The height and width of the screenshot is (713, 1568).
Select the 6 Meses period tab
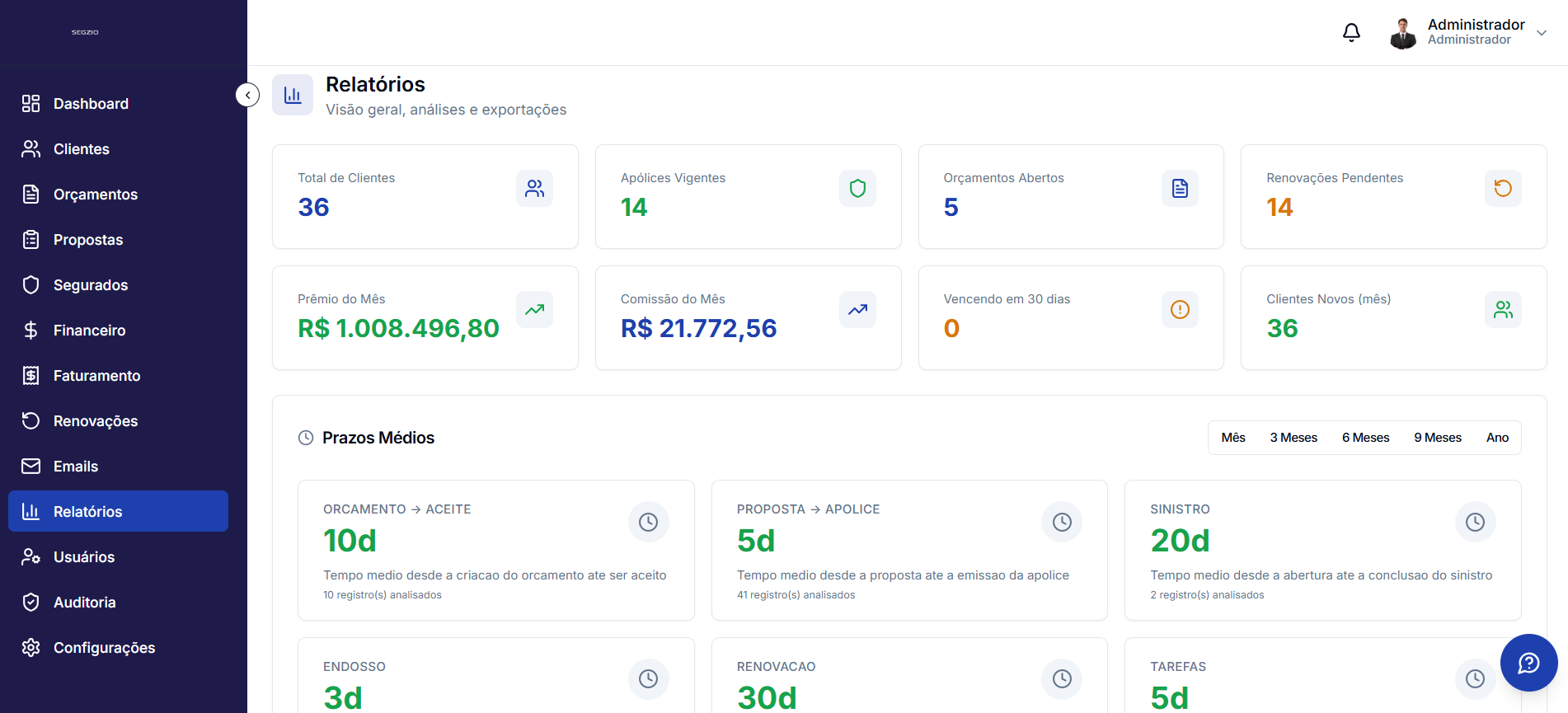pos(1365,438)
